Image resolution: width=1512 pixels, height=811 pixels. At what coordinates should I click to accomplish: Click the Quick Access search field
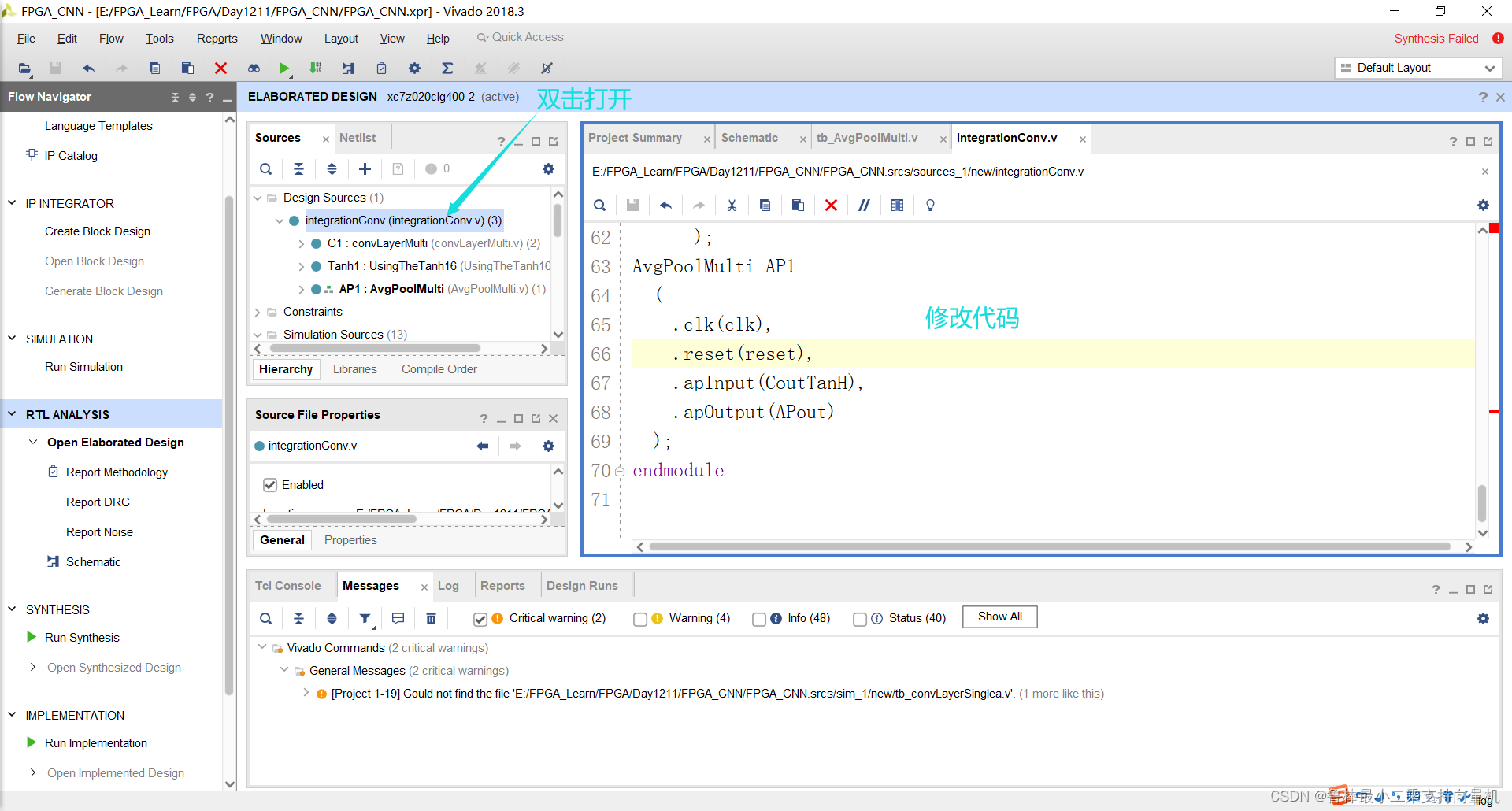(547, 37)
